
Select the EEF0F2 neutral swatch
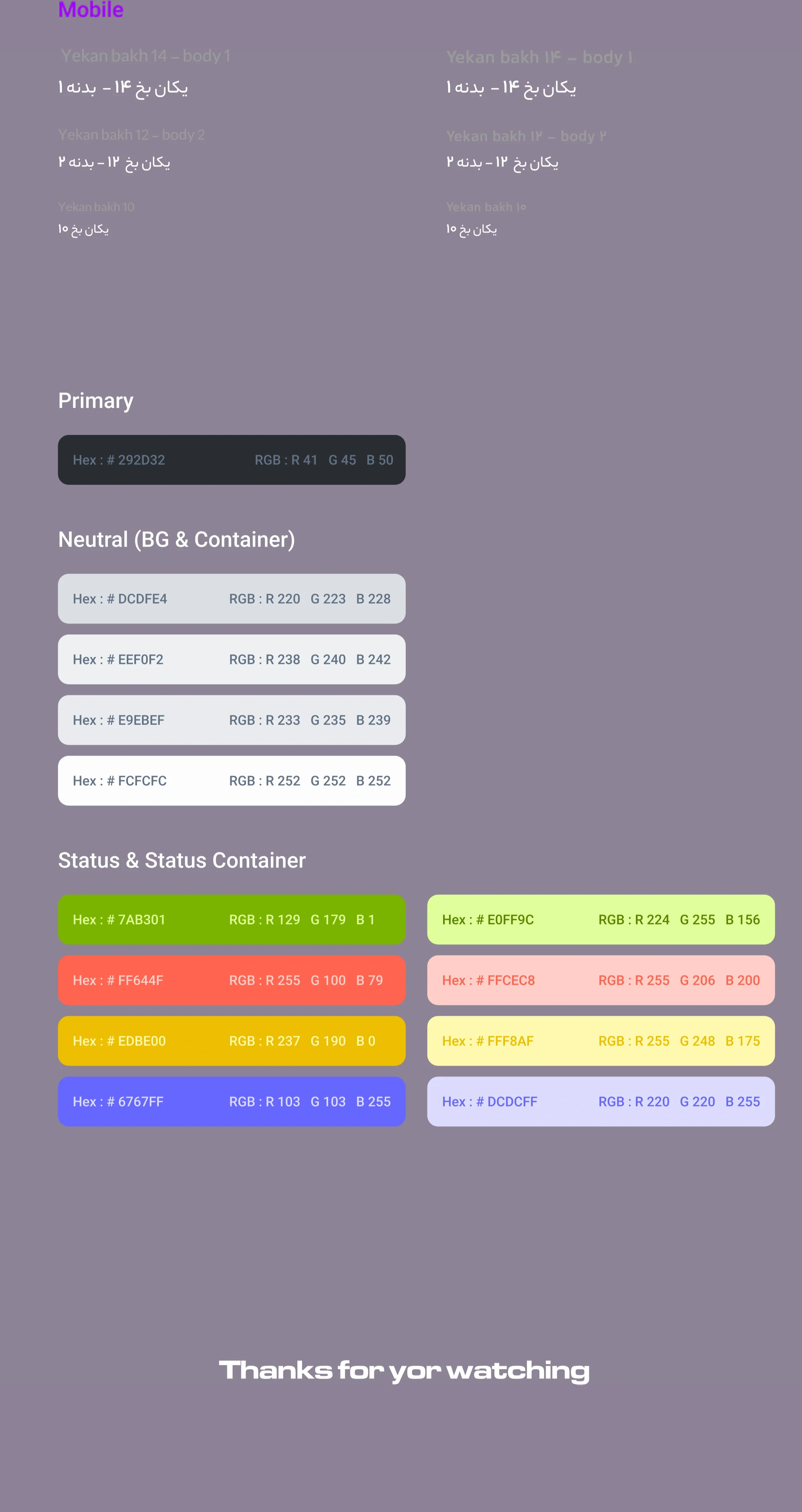(x=232, y=659)
